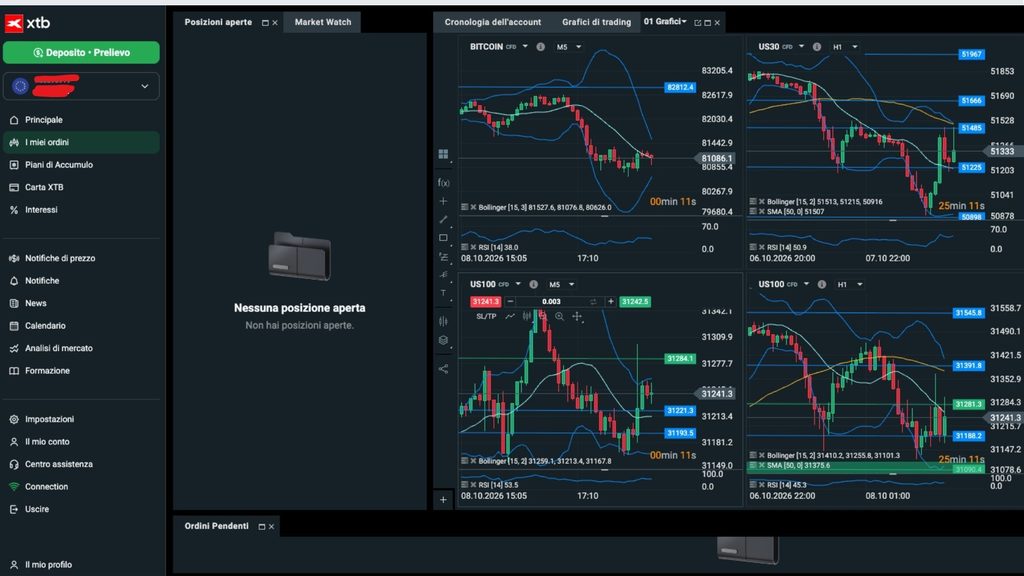The width and height of the screenshot is (1024, 576).
Task: Open the BITCOIN M5 timeframe dropdown
Action: [x=569, y=47]
